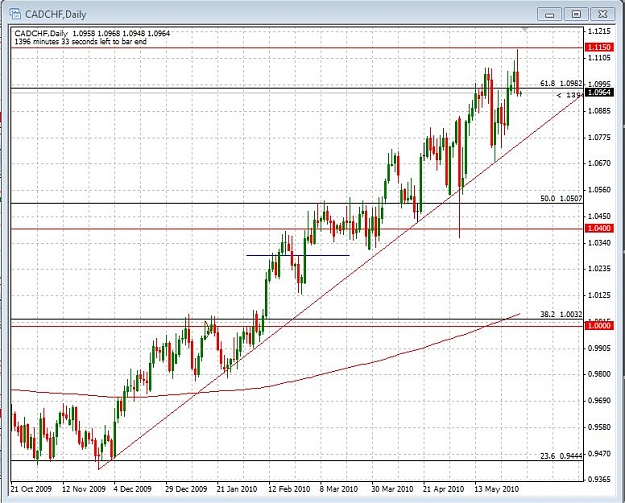
Task: Click the 1.0450 price axis label
Action: click(x=599, y=216)
